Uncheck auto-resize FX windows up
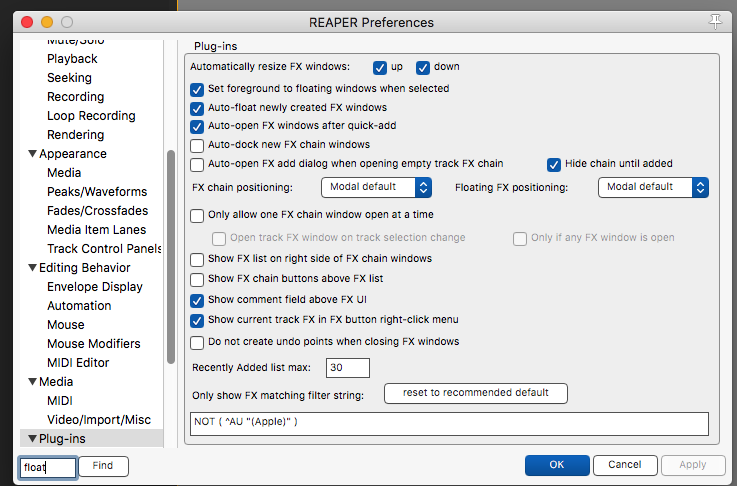The height and width of the screenshot is (486, 737). coord(380,68)
